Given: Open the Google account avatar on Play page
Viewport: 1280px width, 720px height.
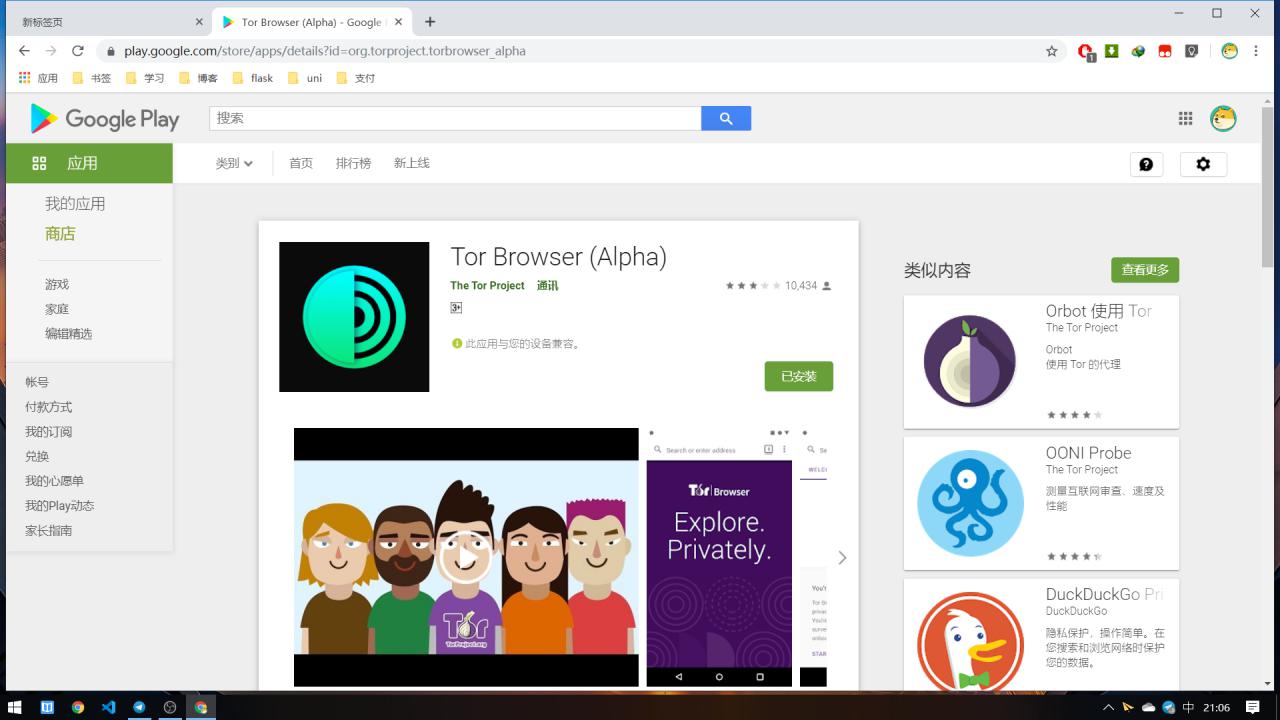Looking at the screenshot, I should [x=1223, y=118].
